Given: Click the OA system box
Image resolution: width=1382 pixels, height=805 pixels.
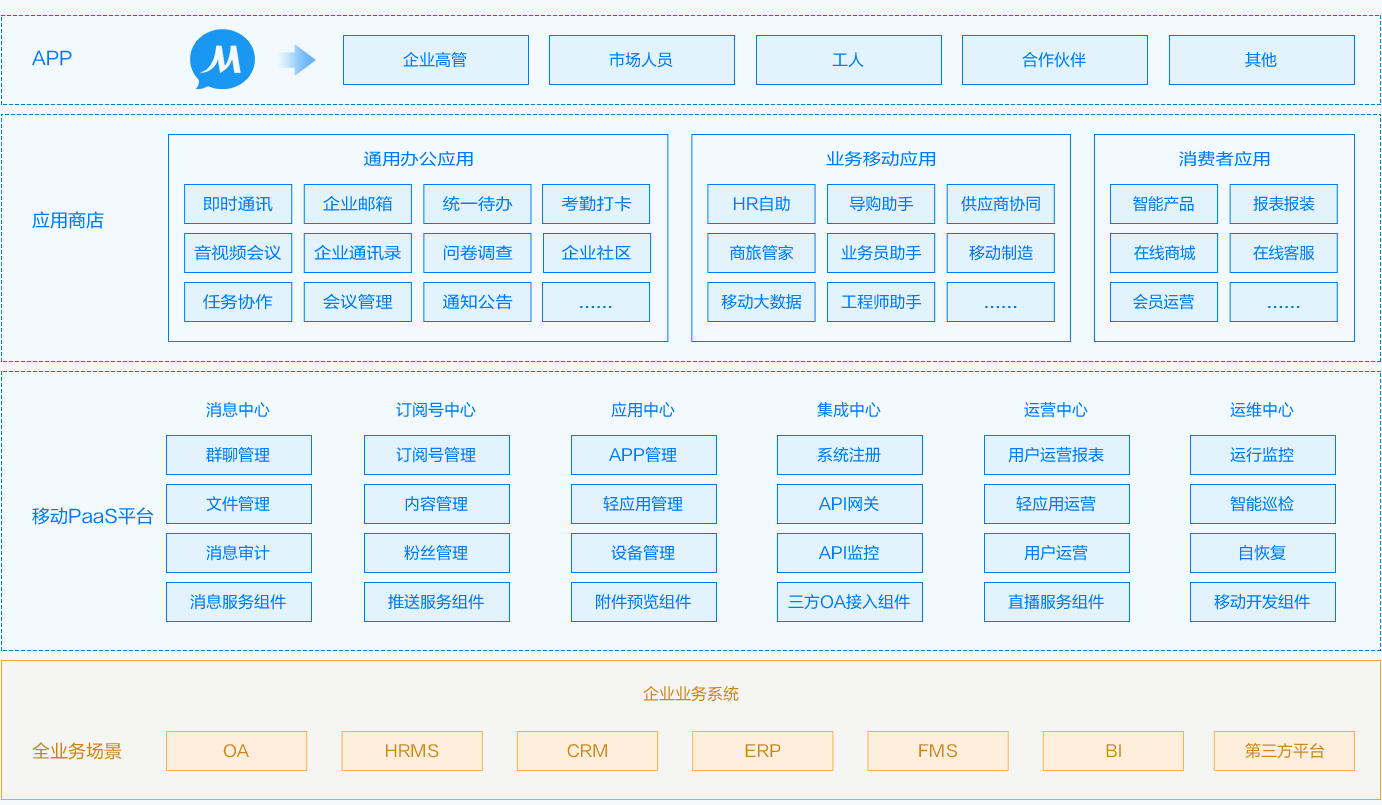Looking at the screenshot, I should click(237, 751).
